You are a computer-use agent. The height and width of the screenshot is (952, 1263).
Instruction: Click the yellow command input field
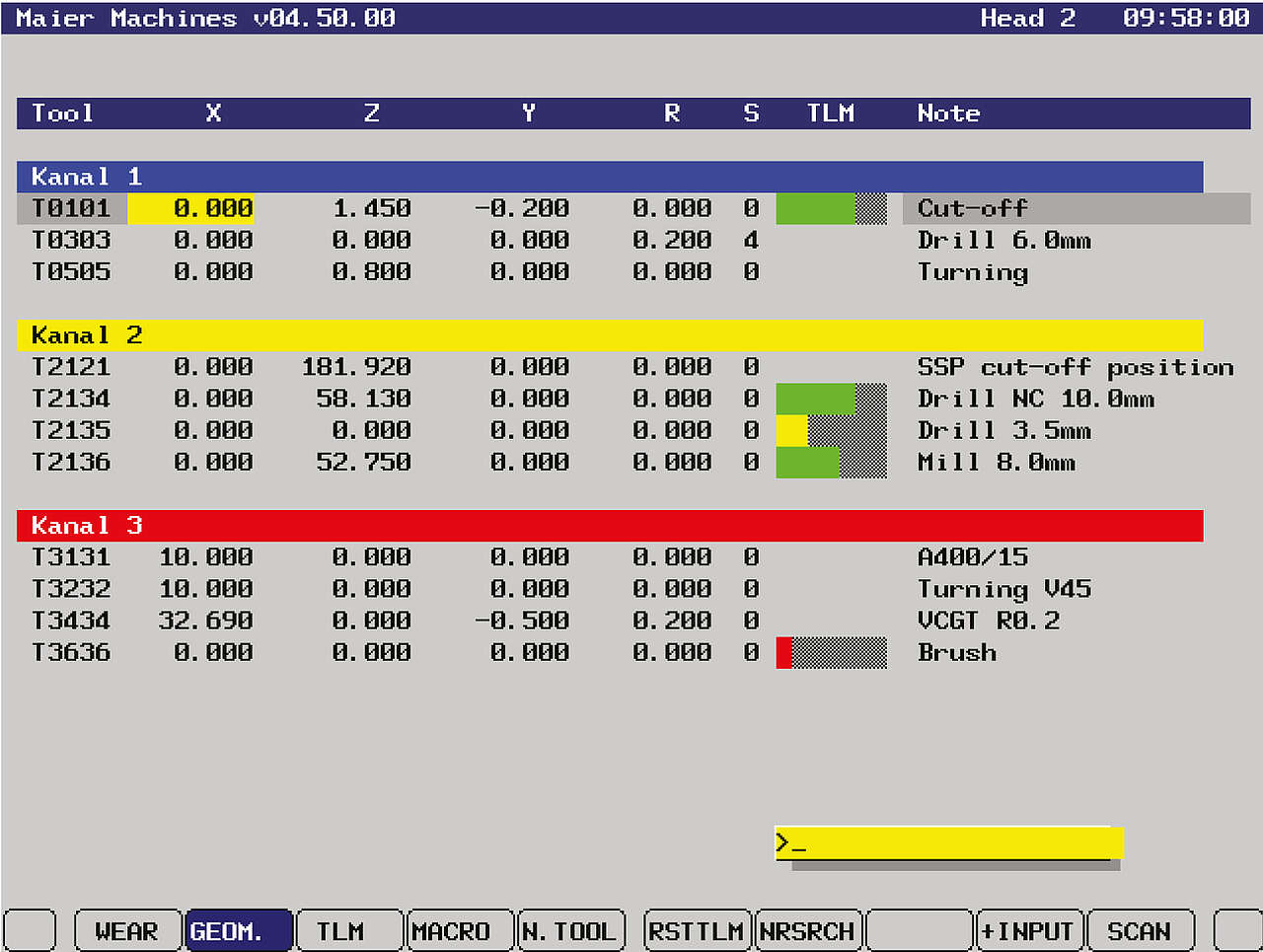pos(947,843)
